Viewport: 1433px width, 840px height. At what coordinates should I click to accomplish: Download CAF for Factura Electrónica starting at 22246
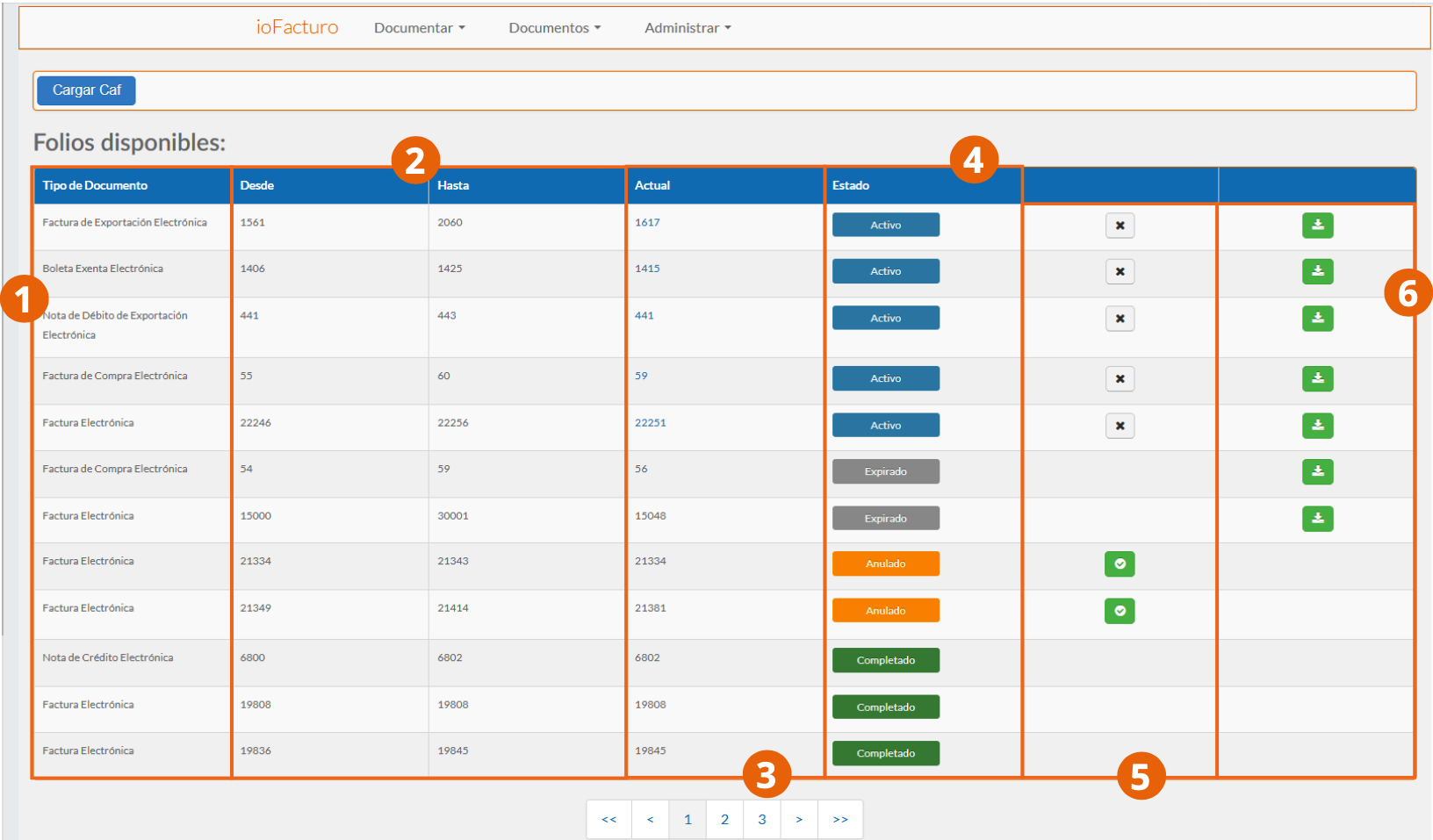point(1317,426)
